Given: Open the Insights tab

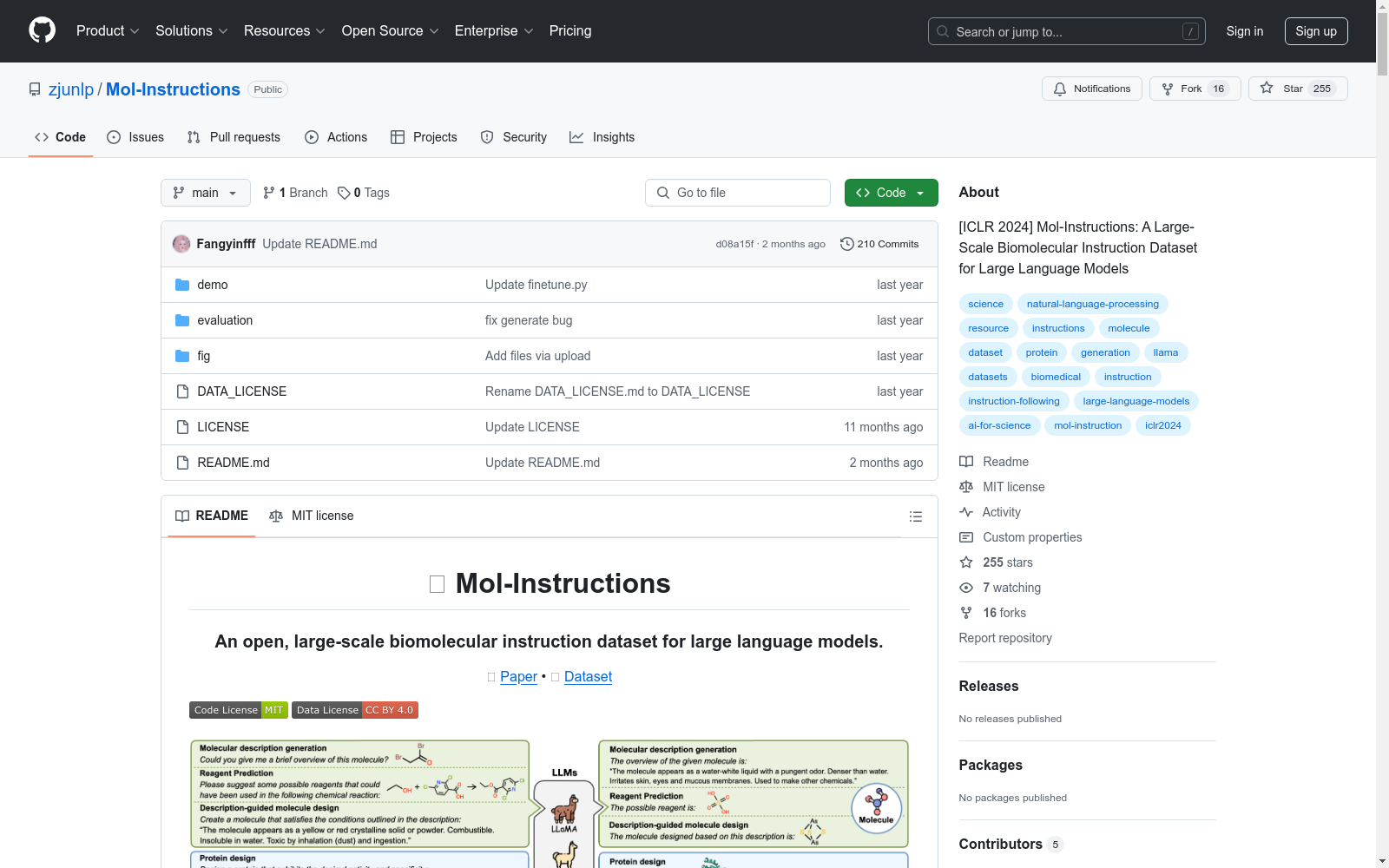Looking at the screenshot, I should [x=602, y=137].
